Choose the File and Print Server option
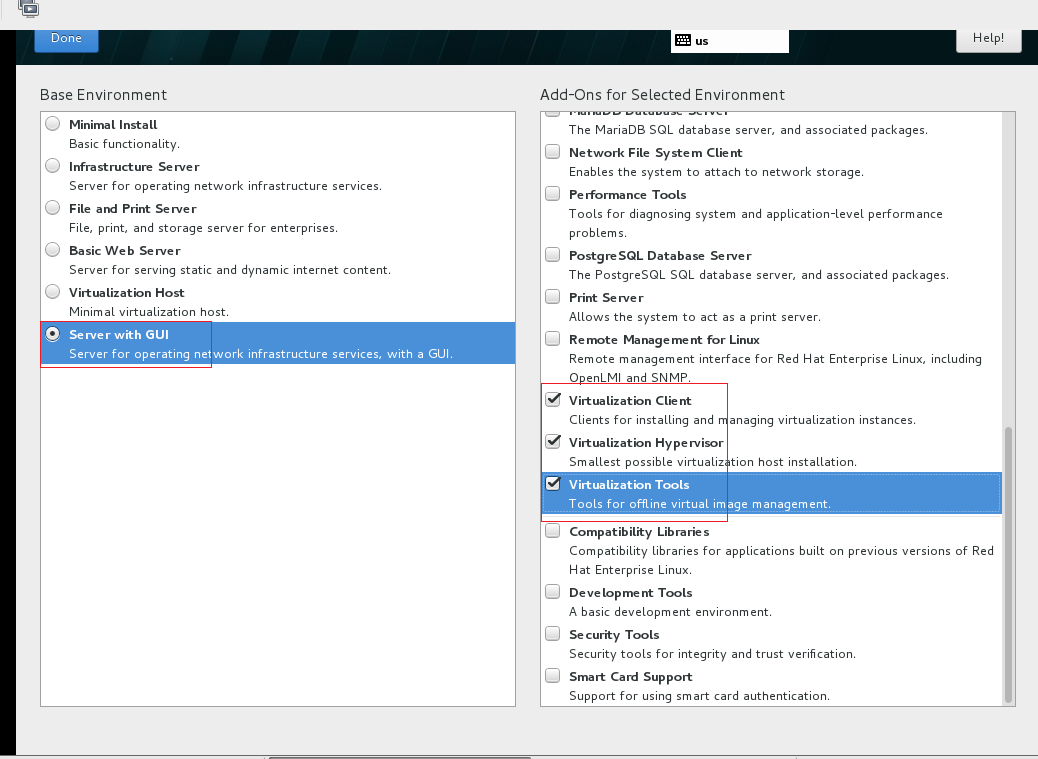The width and height of the screenshot is (1038, 759). click(x=52, y=208)
